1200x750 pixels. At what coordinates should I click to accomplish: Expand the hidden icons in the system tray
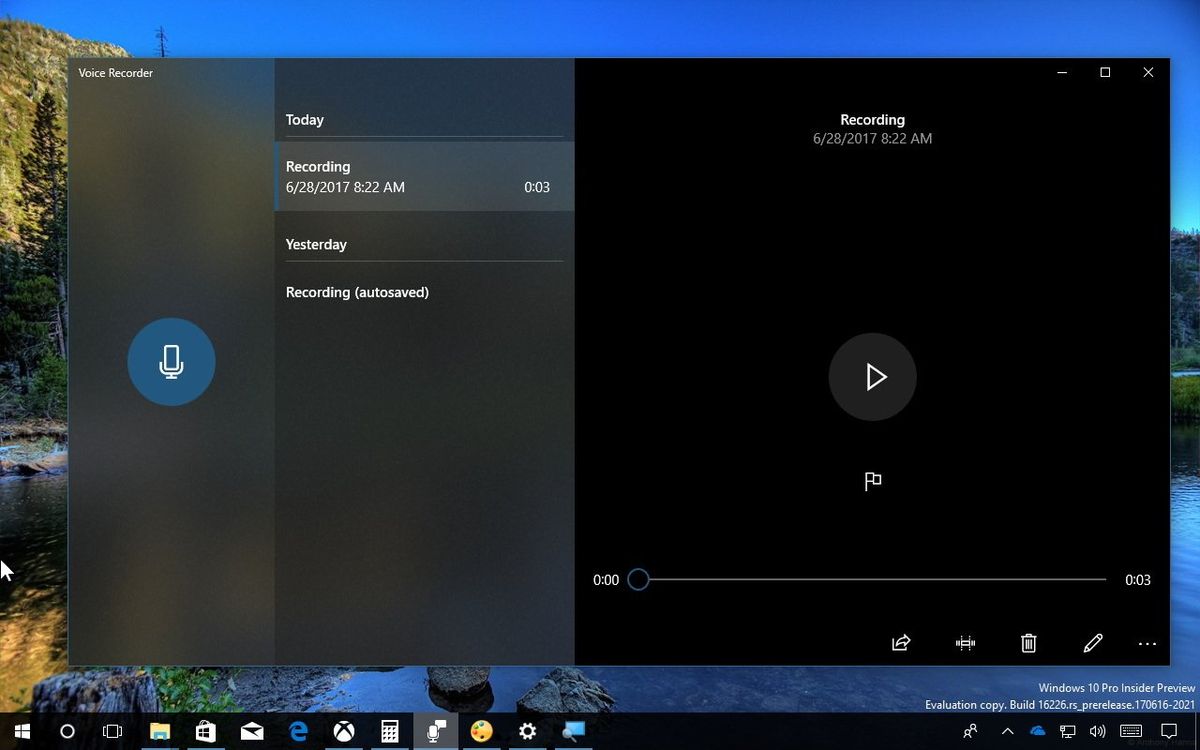[1007, 731]
